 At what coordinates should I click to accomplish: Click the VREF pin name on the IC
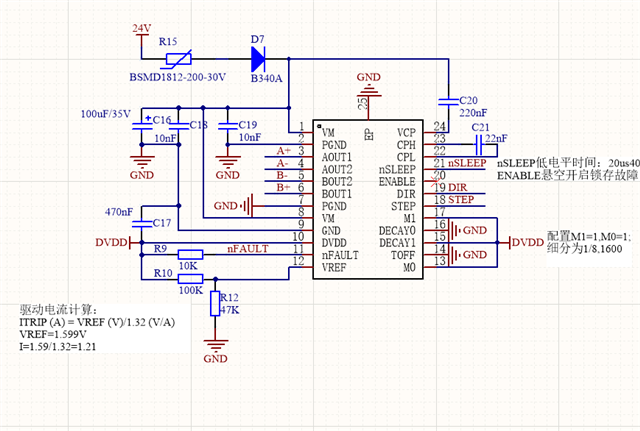click(x=334, y=268)
